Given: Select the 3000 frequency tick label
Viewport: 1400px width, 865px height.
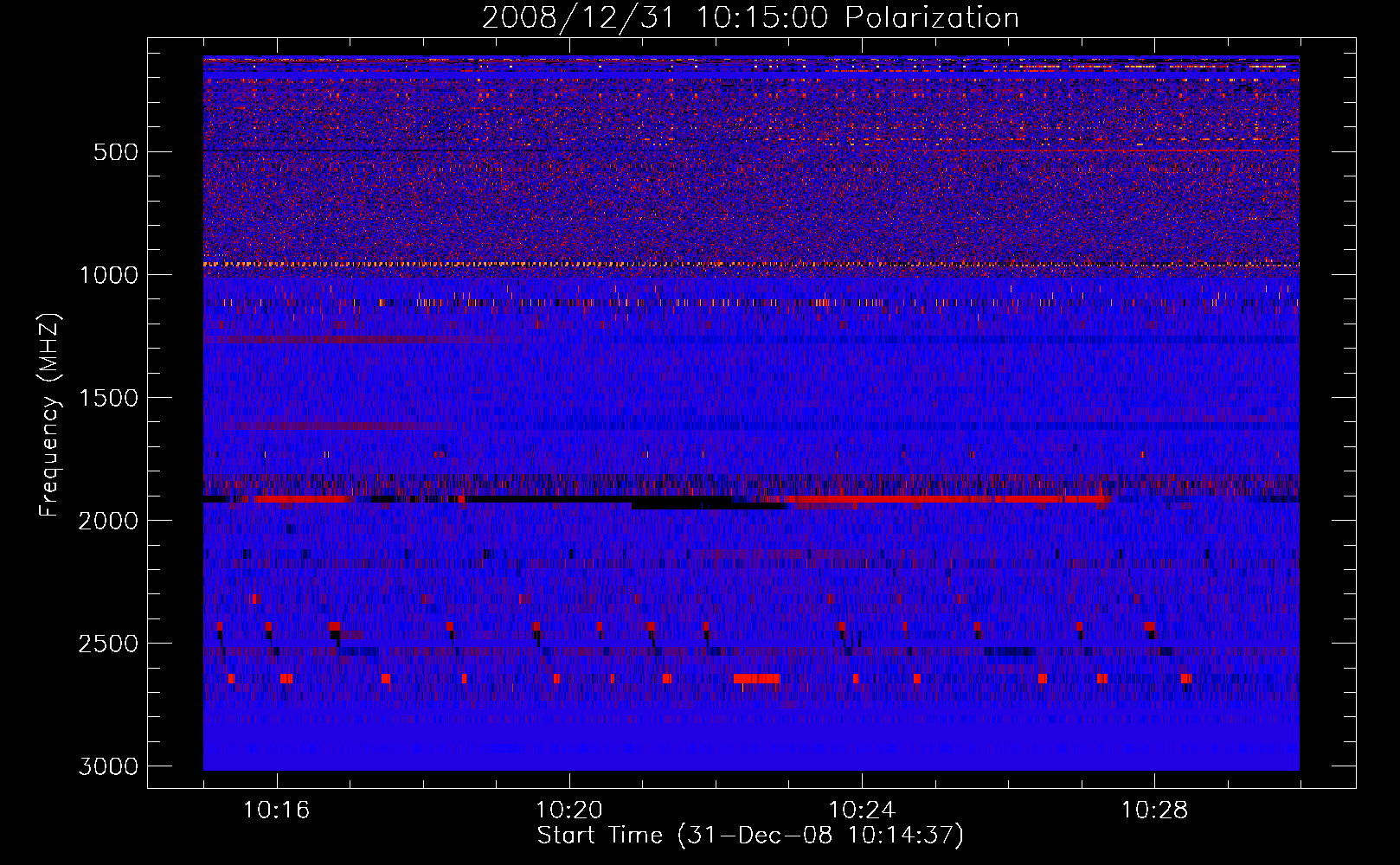Looking at the screenshot, I should pos(108,766).
